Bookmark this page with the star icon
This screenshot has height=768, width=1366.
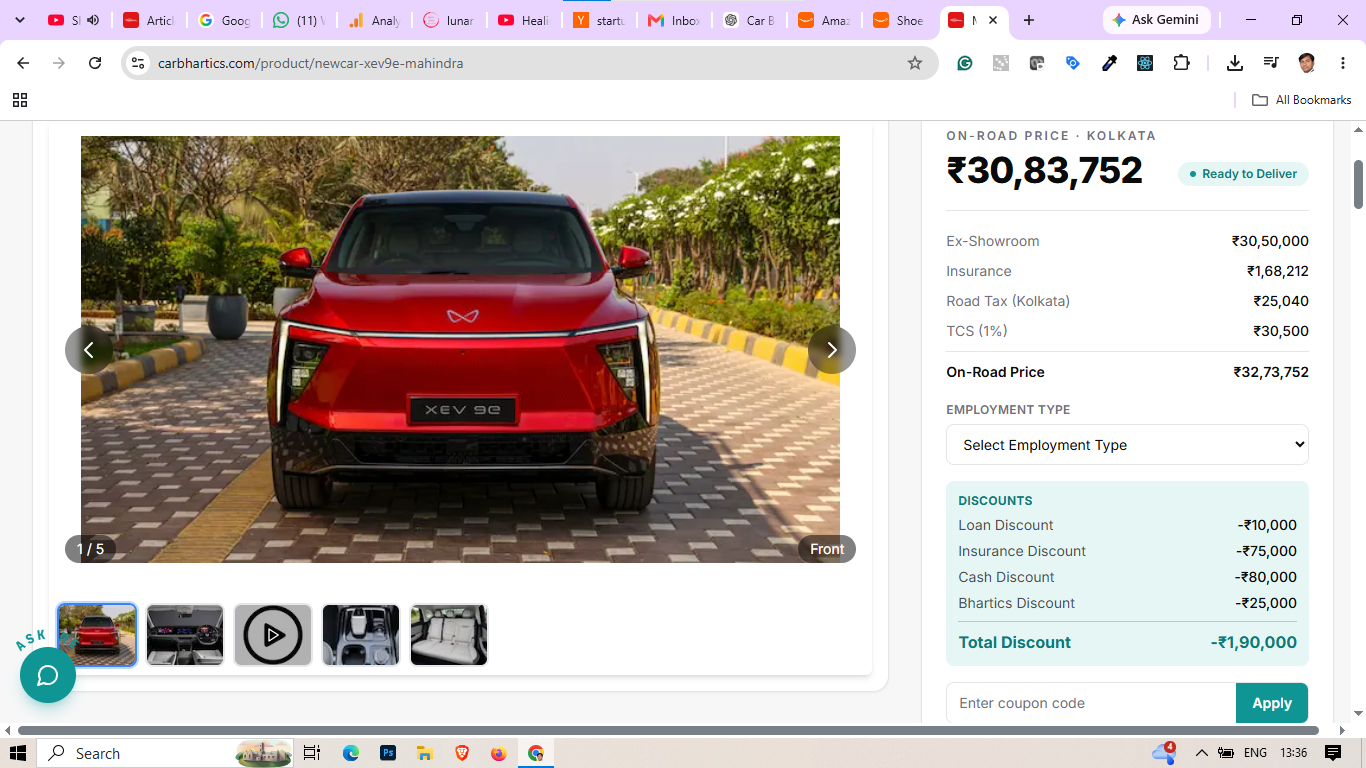point(915,63)
